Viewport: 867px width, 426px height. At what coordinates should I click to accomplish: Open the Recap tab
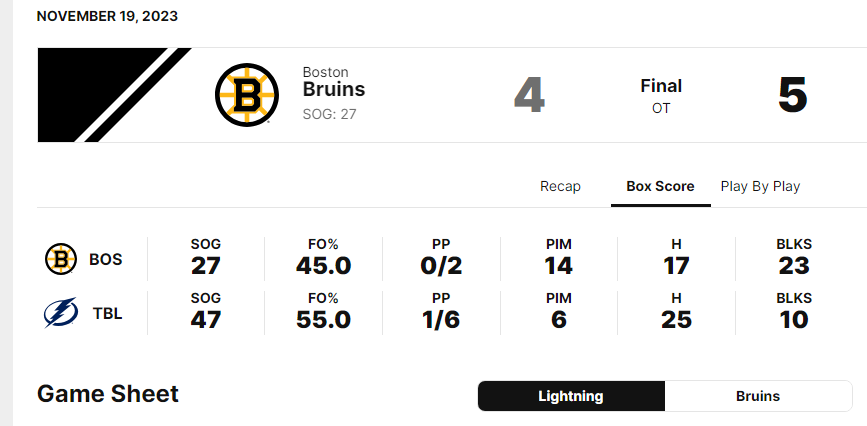[x=560, y=186]
